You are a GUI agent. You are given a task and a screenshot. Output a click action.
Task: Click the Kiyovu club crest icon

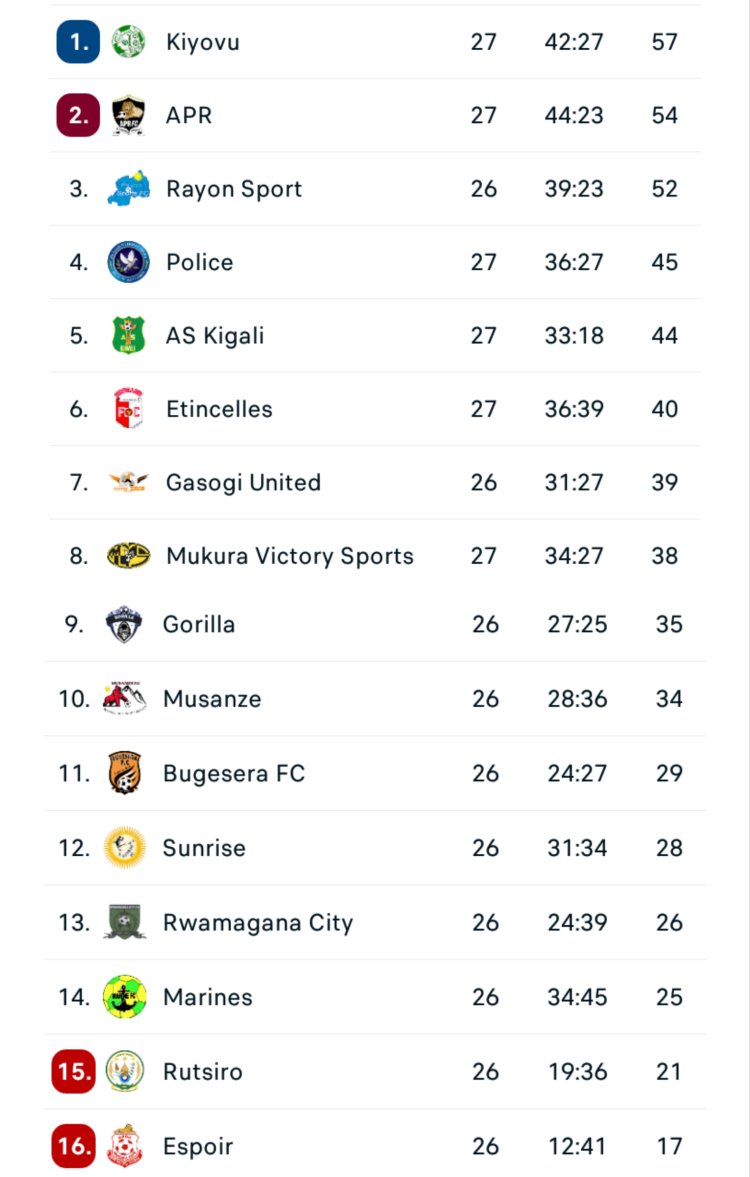coord(128,42)
